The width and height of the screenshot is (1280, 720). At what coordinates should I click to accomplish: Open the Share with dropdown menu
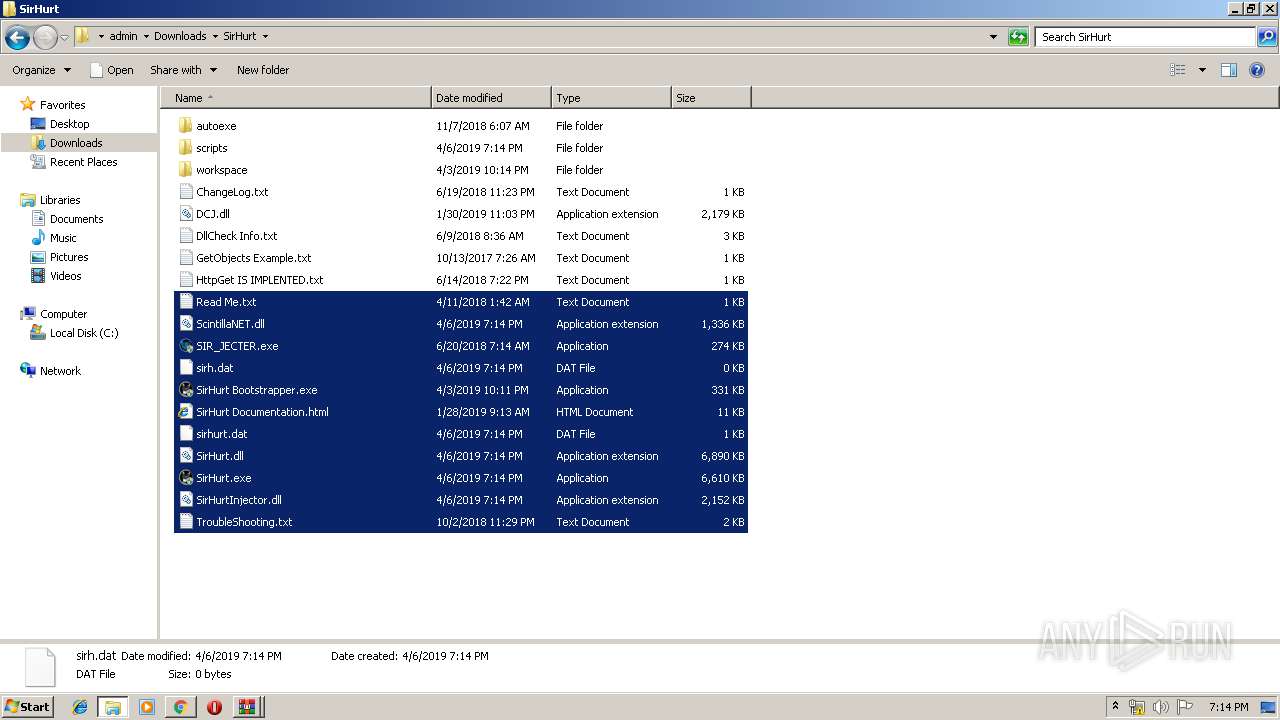[183, 70]
